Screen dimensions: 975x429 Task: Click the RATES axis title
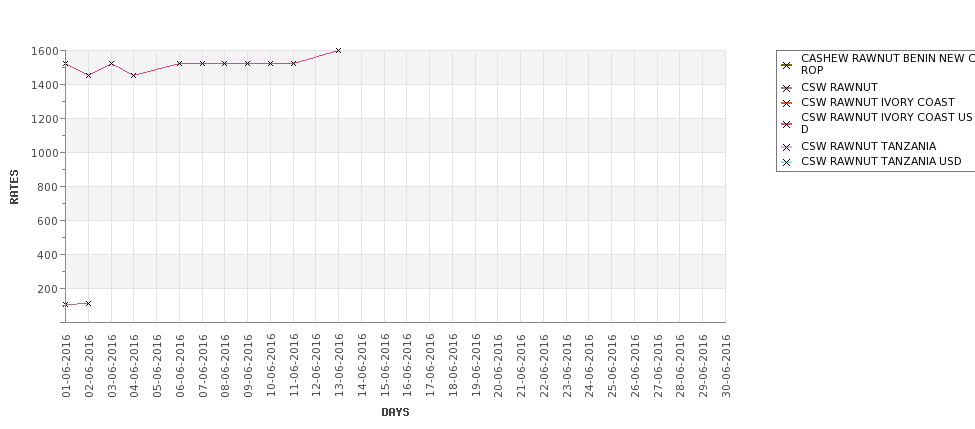tap(14, 187)
